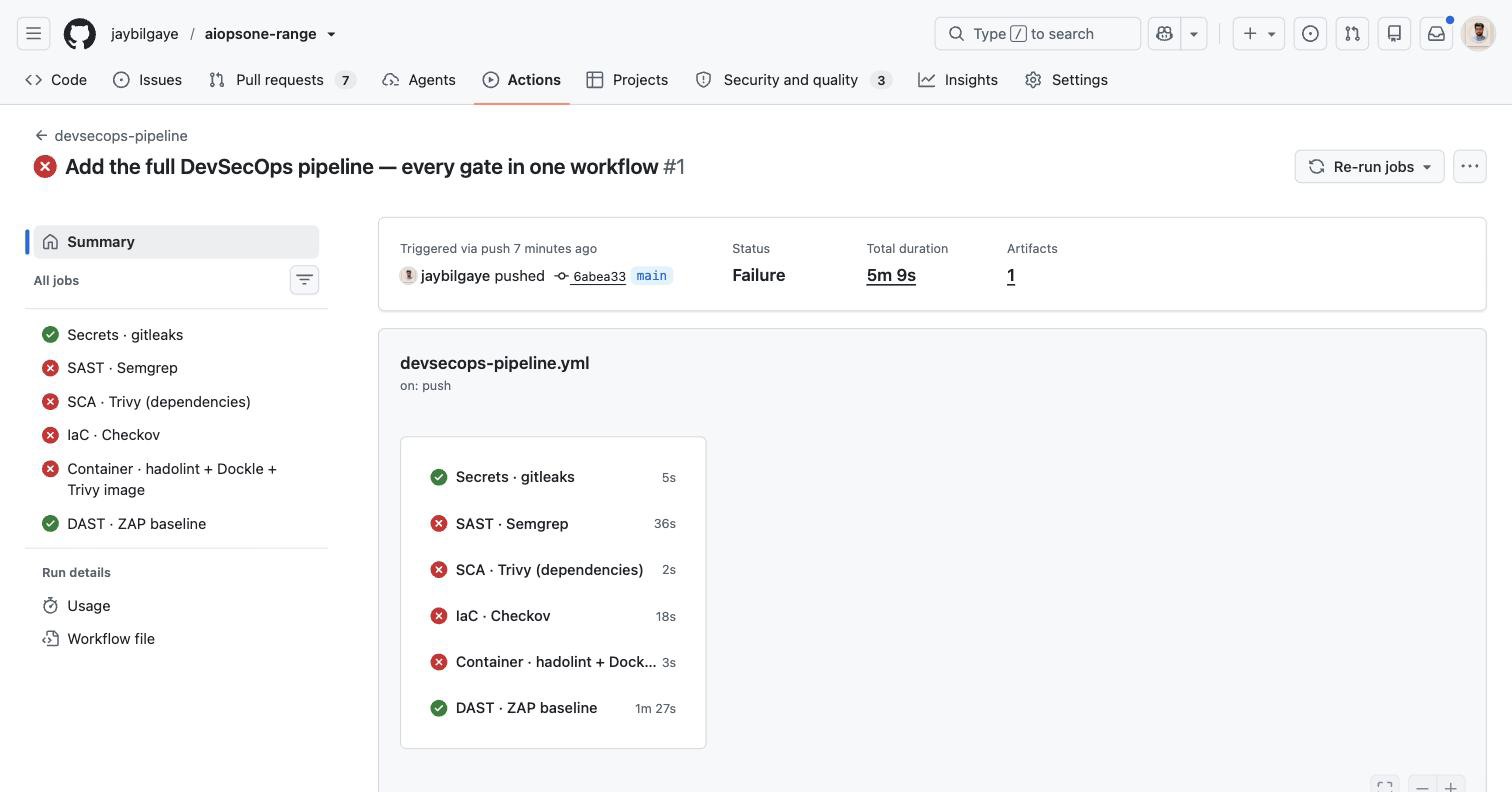1512x792 pixels.
Task: Open SAST · Semgrep in workflow graph
Action: click(553, 524)
